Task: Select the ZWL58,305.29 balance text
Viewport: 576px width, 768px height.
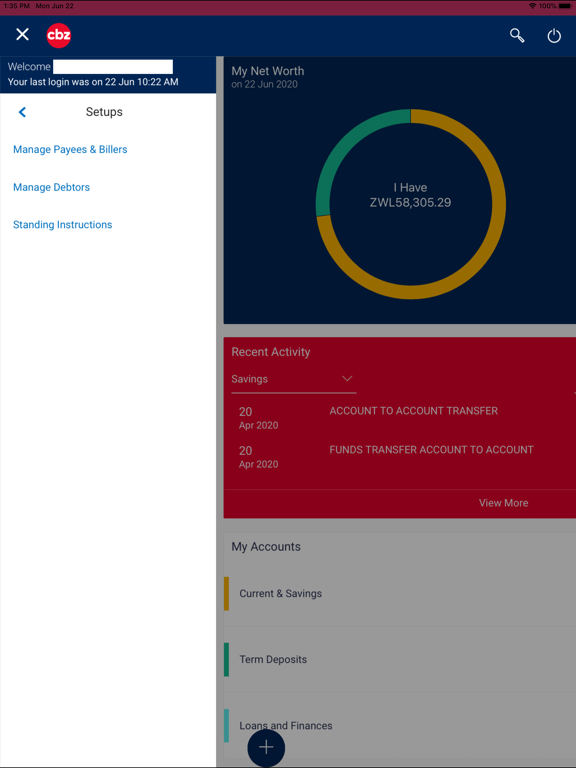Action: 410,203
